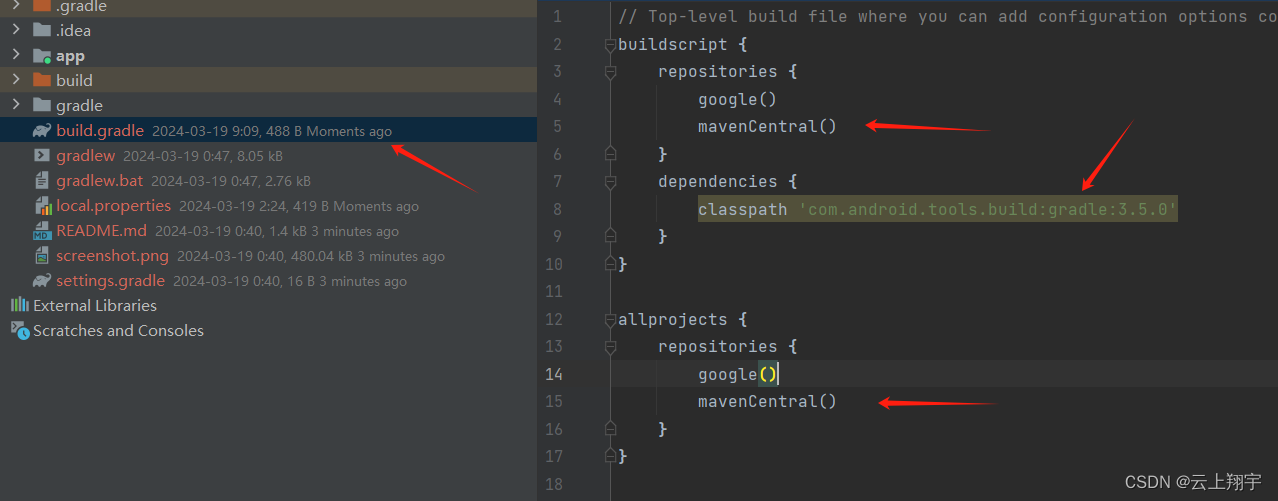
Task: Click the orange build folder icon
Action: [41, 80]
